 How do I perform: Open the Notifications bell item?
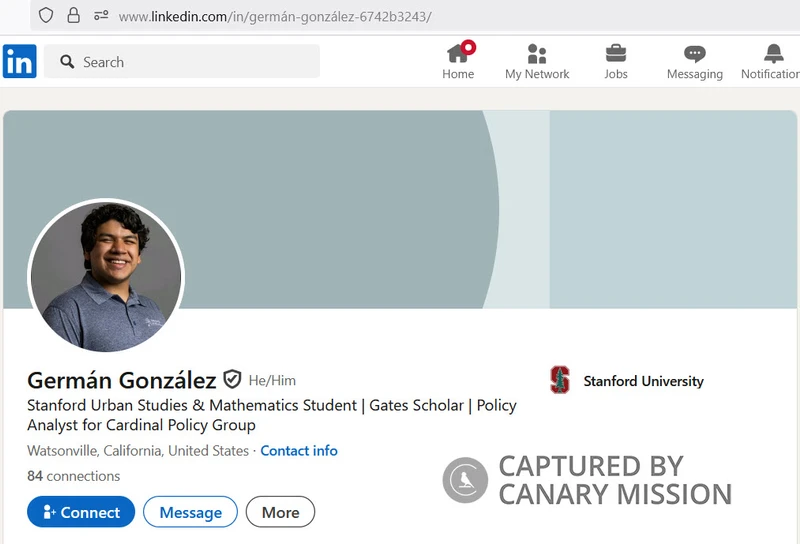click(x=771, y=61)
